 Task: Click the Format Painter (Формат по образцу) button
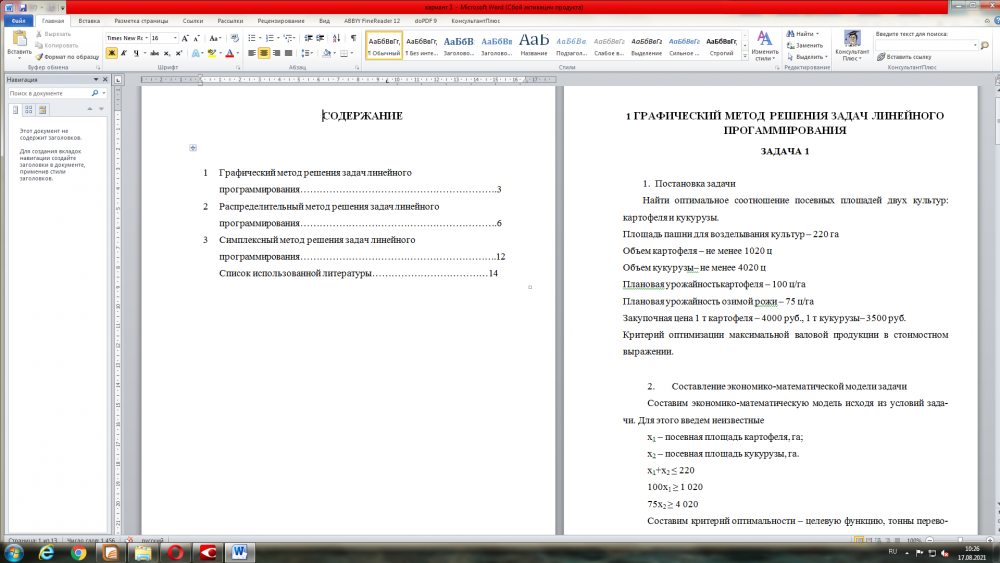66,57
